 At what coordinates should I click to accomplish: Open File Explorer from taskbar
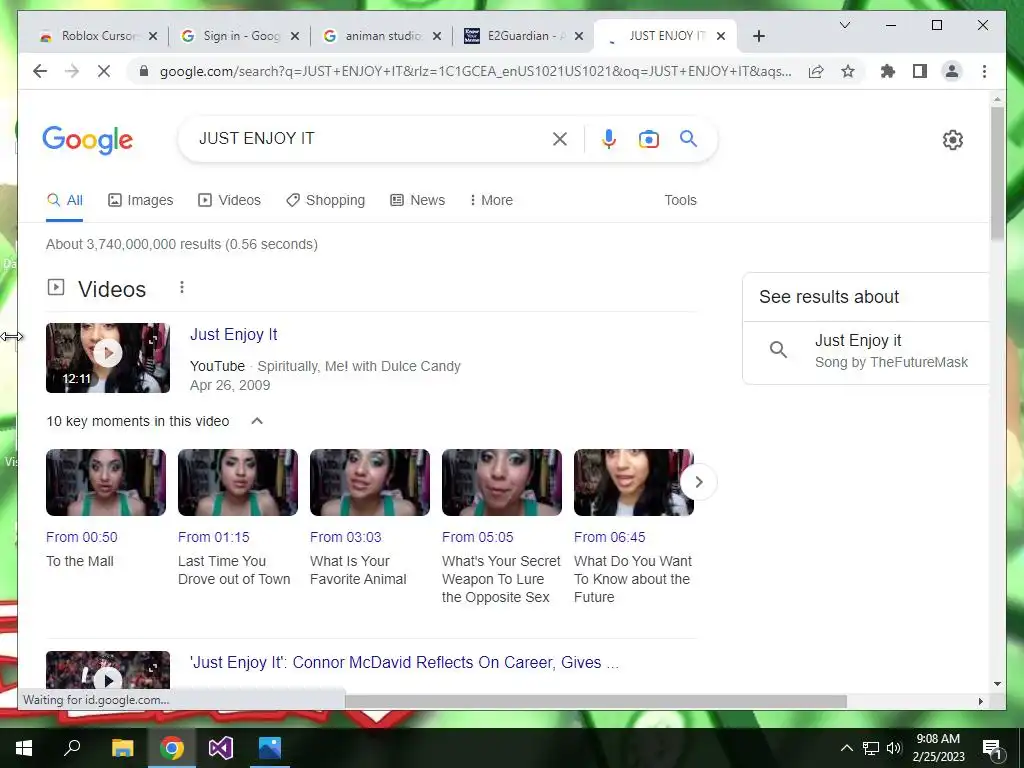[x=122, y=748]
